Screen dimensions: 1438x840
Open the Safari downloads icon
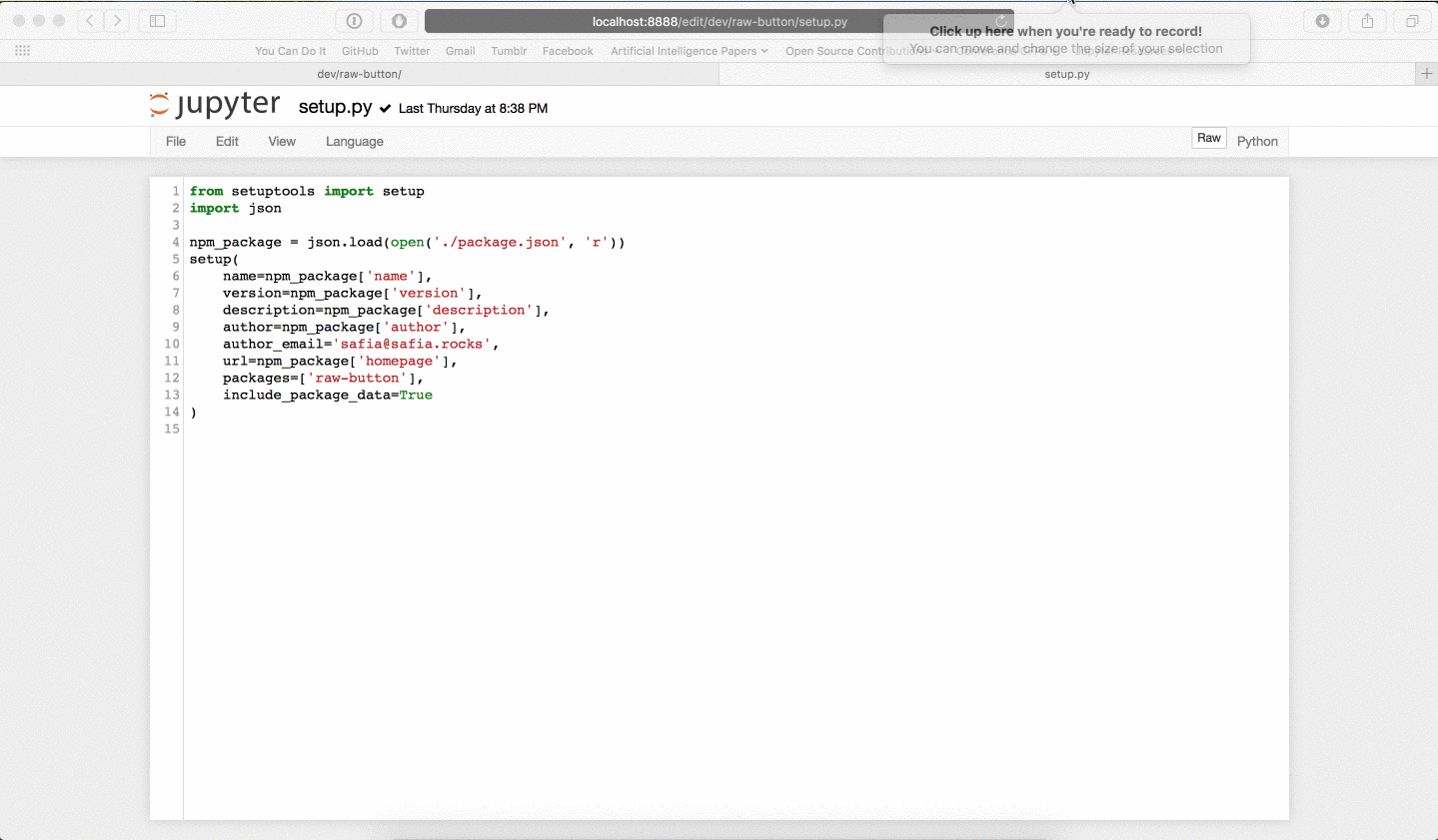[1322, 21]
